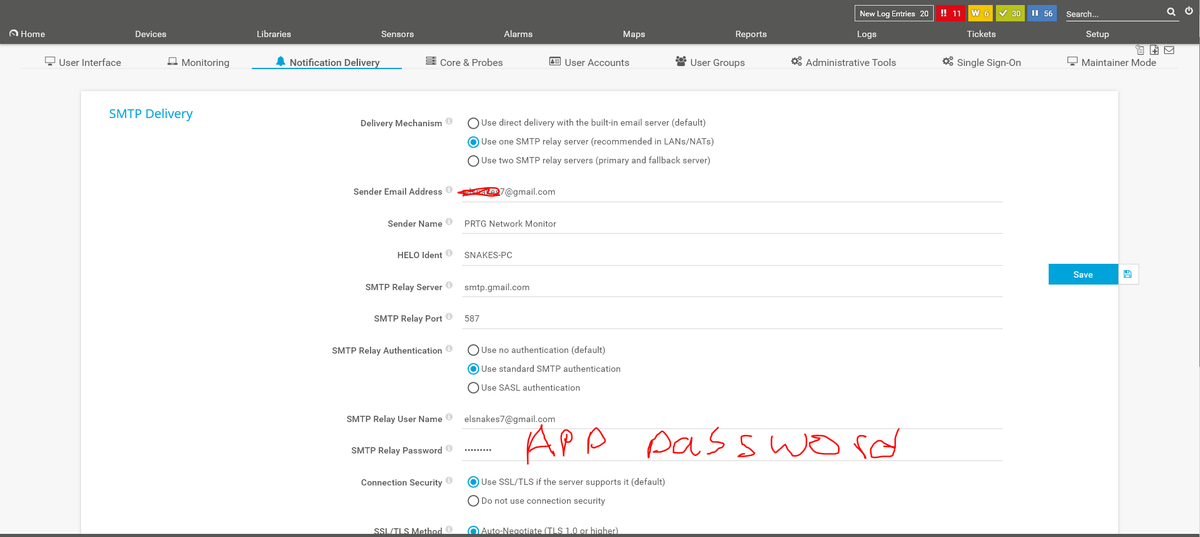This screenshot has height=537, width=1200.
Task: Select Auto-Negotiate TLS method option
Action: 474,531
